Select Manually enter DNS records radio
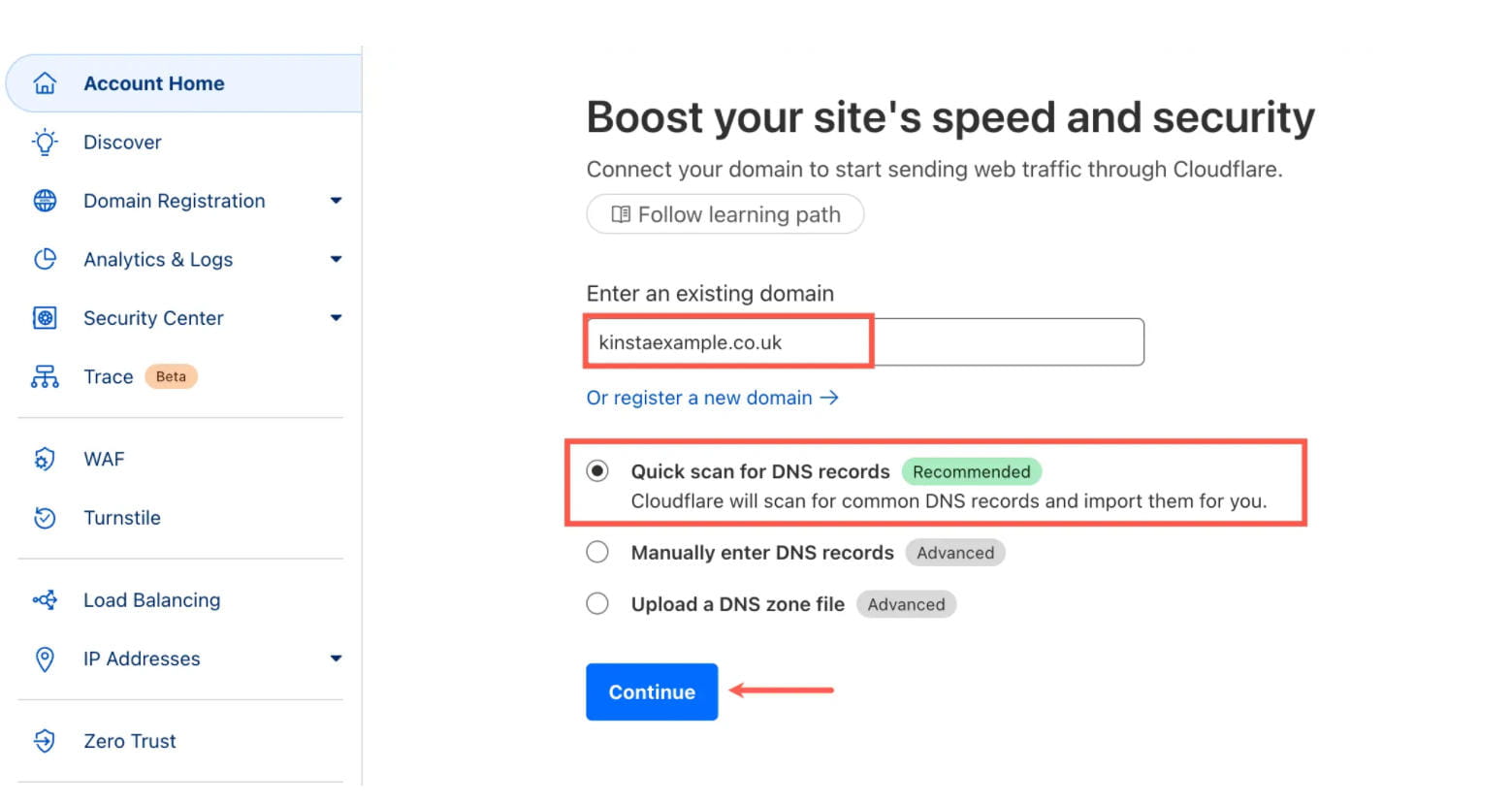 tap(597, 552)
